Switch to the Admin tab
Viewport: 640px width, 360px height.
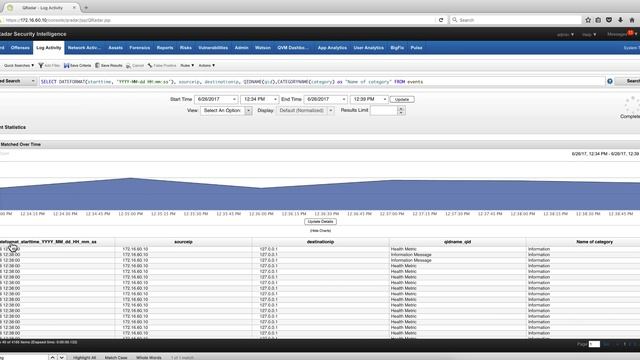242,48
